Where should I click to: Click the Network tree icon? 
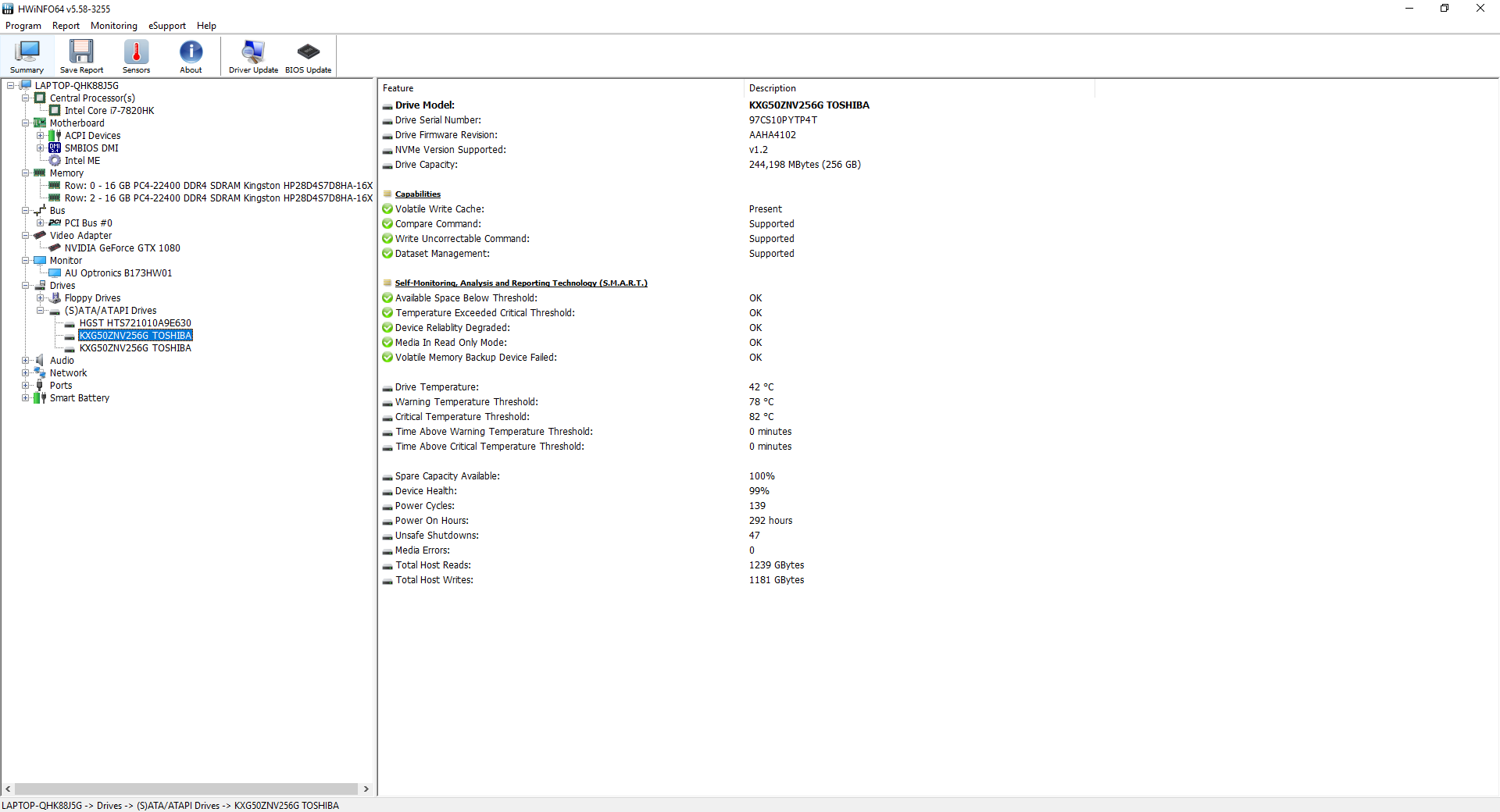coord(40,373)
